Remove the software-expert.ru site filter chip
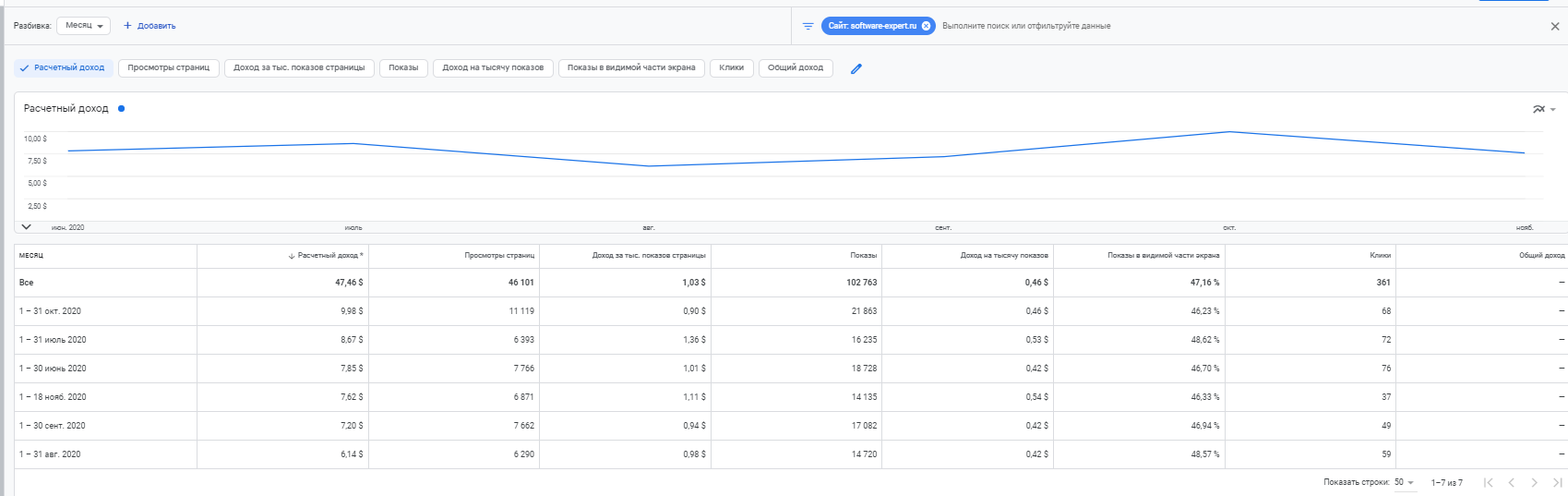The image size is (1568, 496). tap(926, 26)
